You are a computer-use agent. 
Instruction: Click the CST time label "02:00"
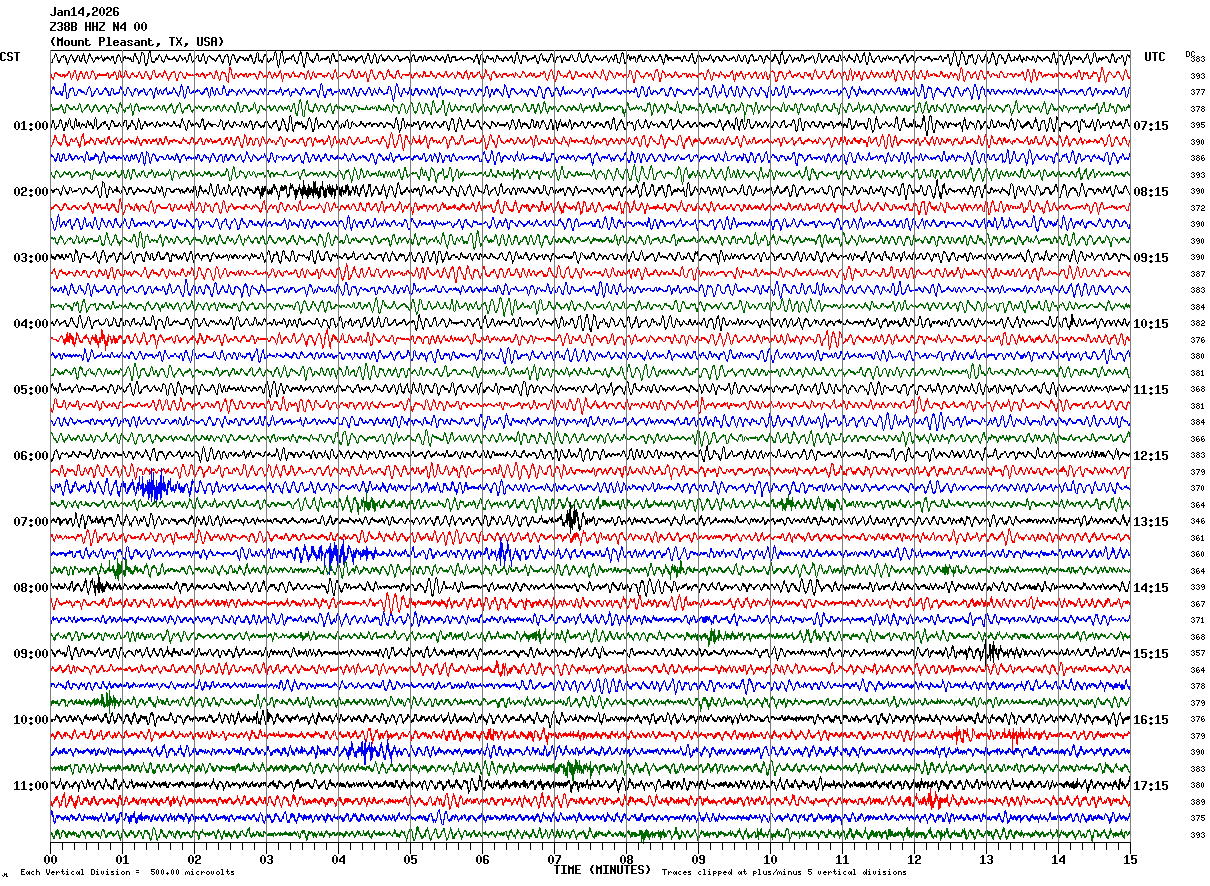(30, 192)
